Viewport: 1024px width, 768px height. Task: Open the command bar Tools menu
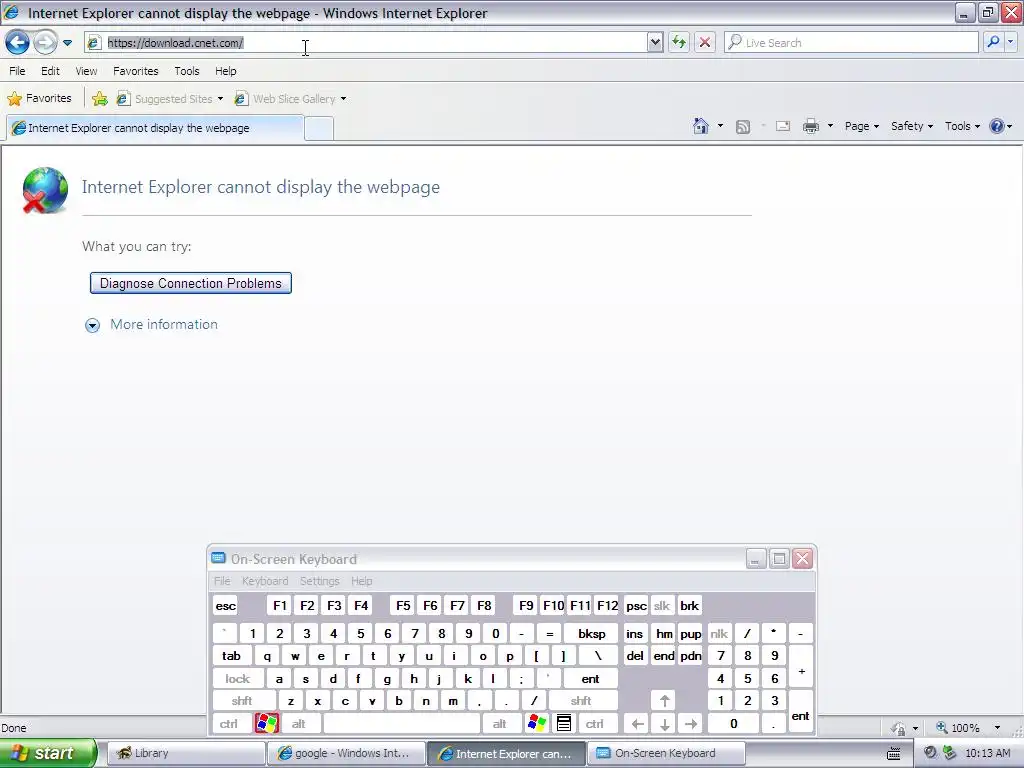tap(962, 126)
